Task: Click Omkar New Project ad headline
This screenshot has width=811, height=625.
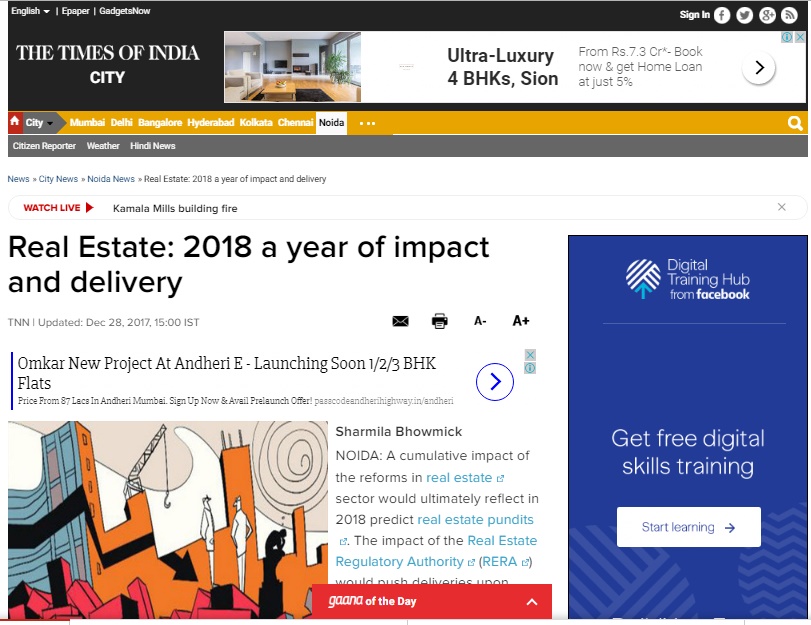Action: 227,373
